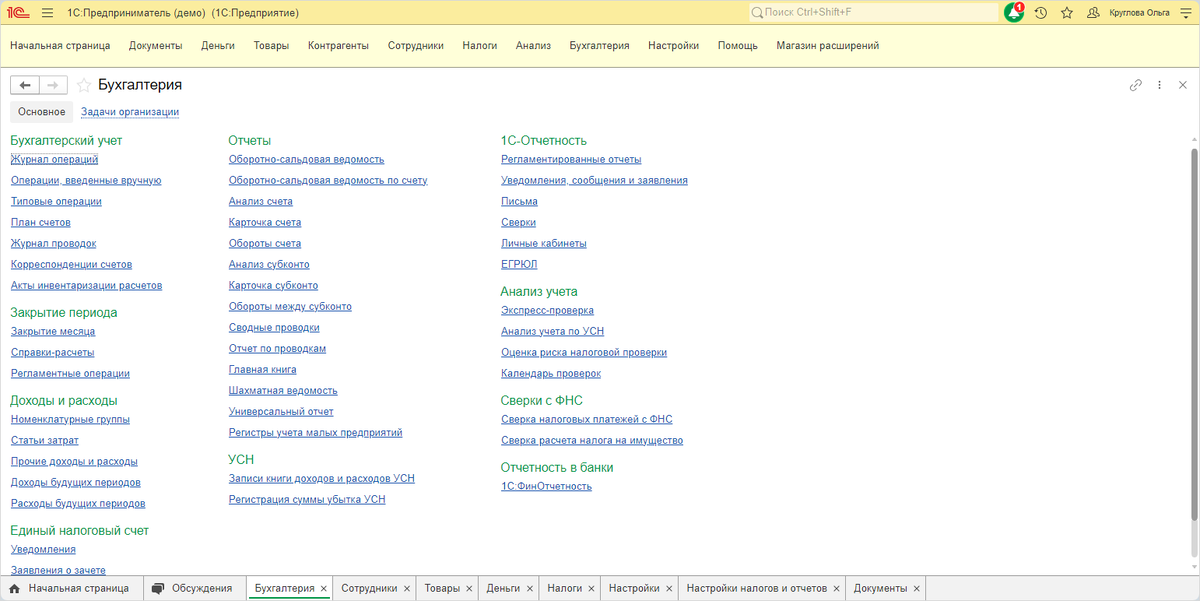Viewport: 1200px width, 601px height.
Task: Open notifications bell icon
Action: pyautogui.click(x=1014, y=13)
